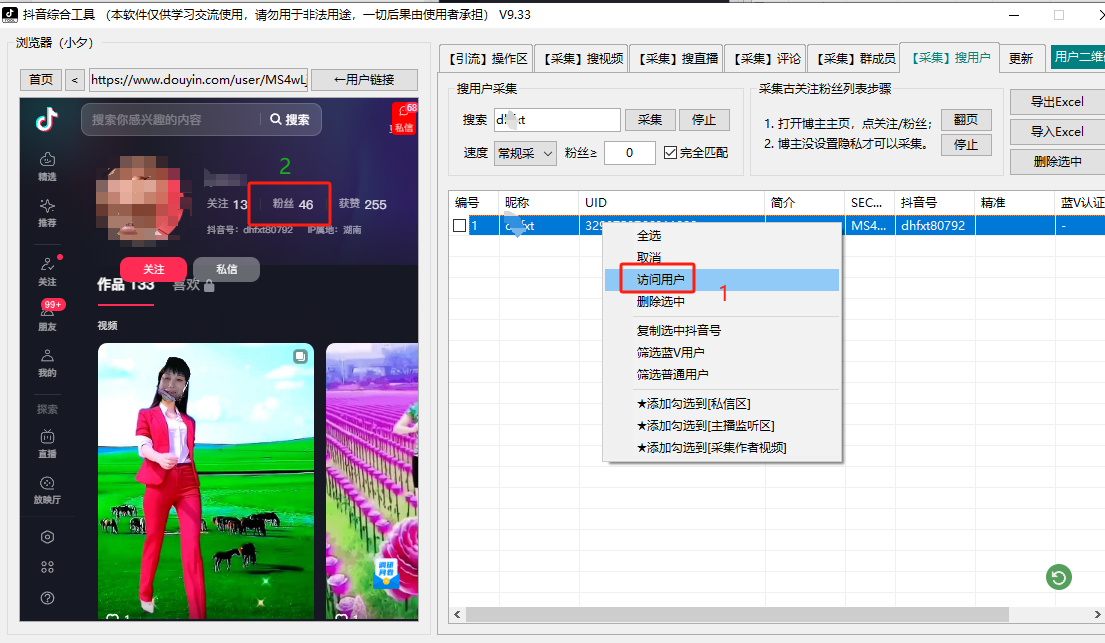Check the box for row 1 in table
This screenshot has height=643, width=1105.
coord(460,226)
